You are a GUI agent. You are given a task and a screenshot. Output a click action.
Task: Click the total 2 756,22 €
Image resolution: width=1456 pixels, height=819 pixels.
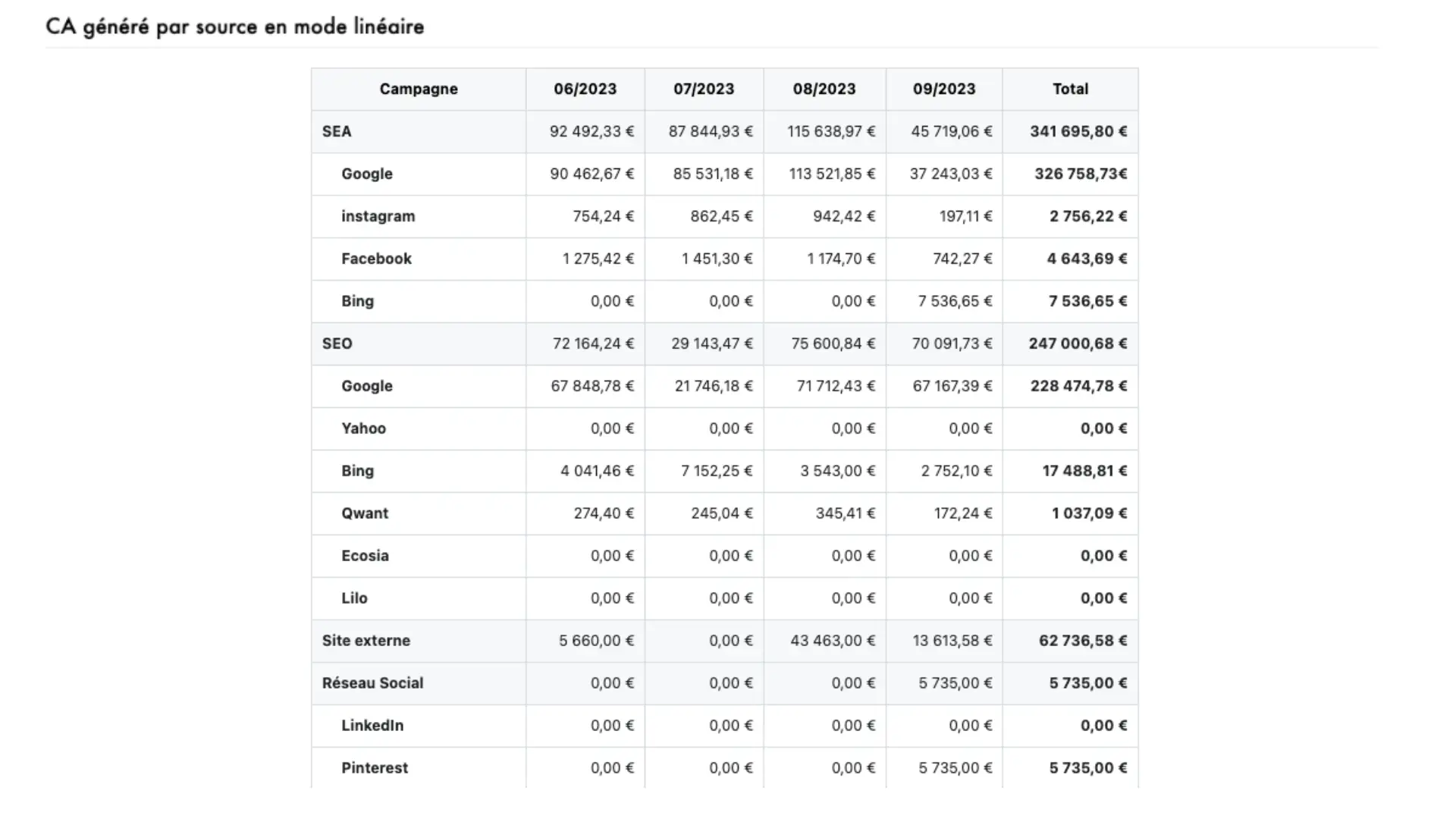[1088, 216]
